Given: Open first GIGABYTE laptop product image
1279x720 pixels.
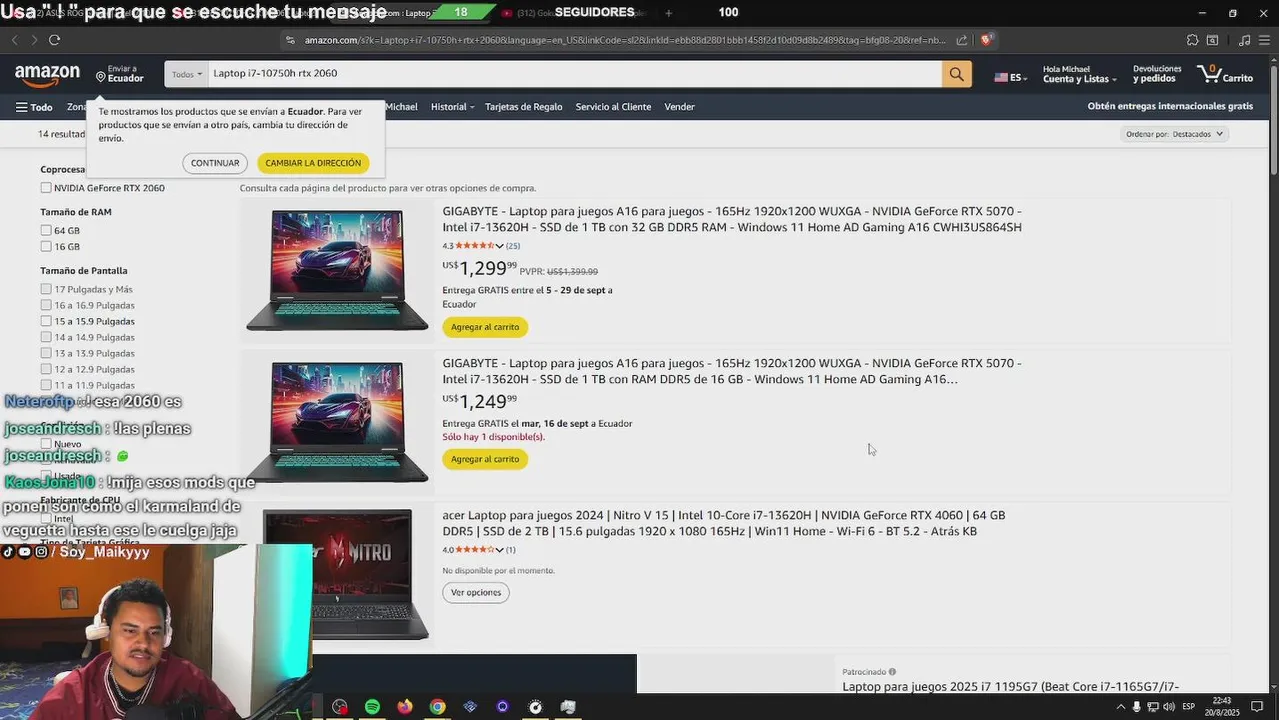Looking at the screenshot, I should point(337,270).
